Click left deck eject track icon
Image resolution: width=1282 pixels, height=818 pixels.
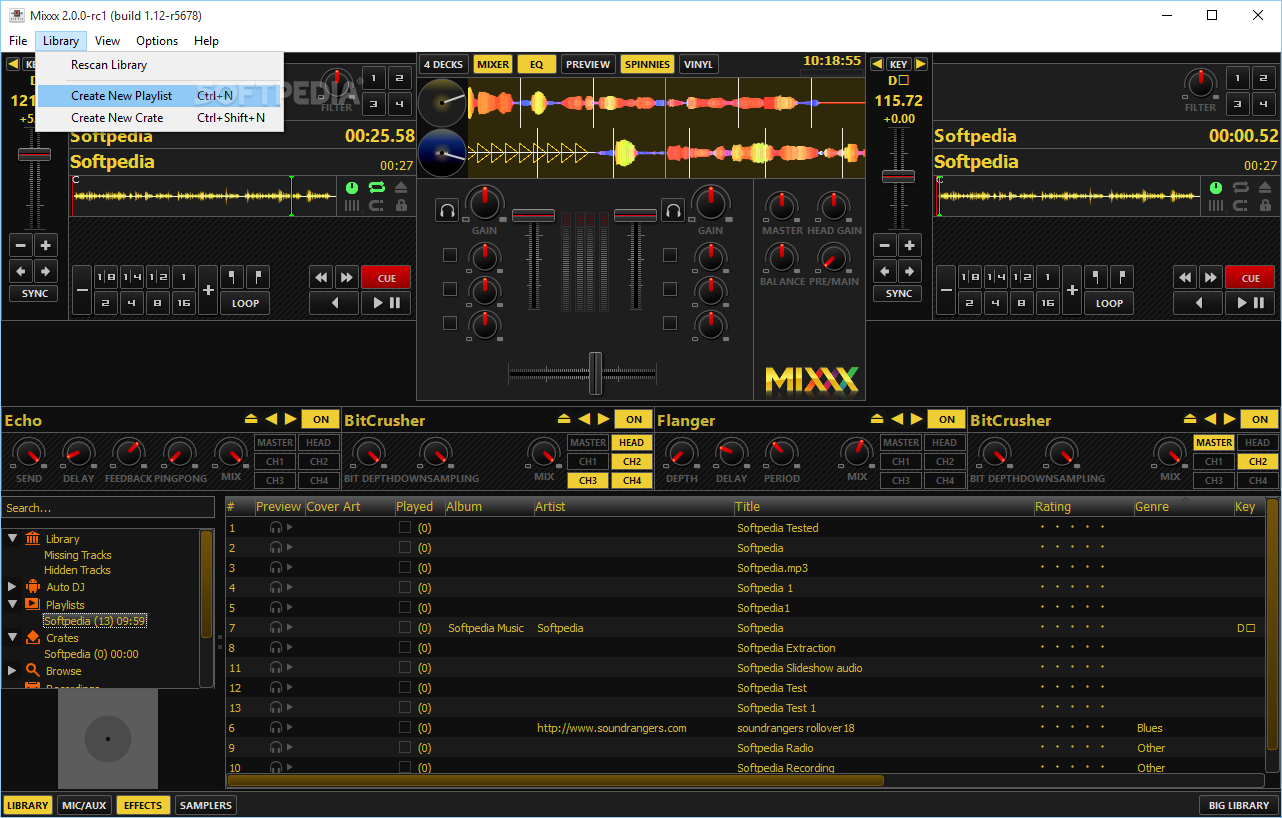(401, 187)
